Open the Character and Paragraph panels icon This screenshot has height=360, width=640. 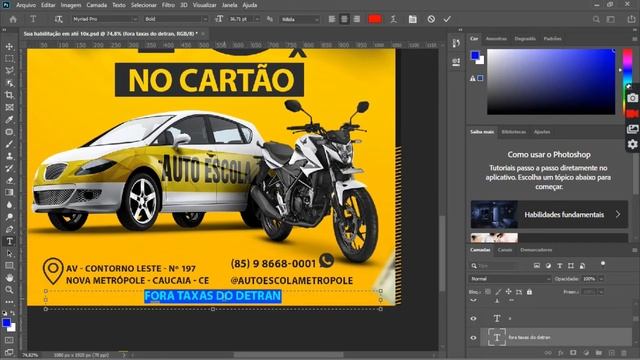click(413, 19)
